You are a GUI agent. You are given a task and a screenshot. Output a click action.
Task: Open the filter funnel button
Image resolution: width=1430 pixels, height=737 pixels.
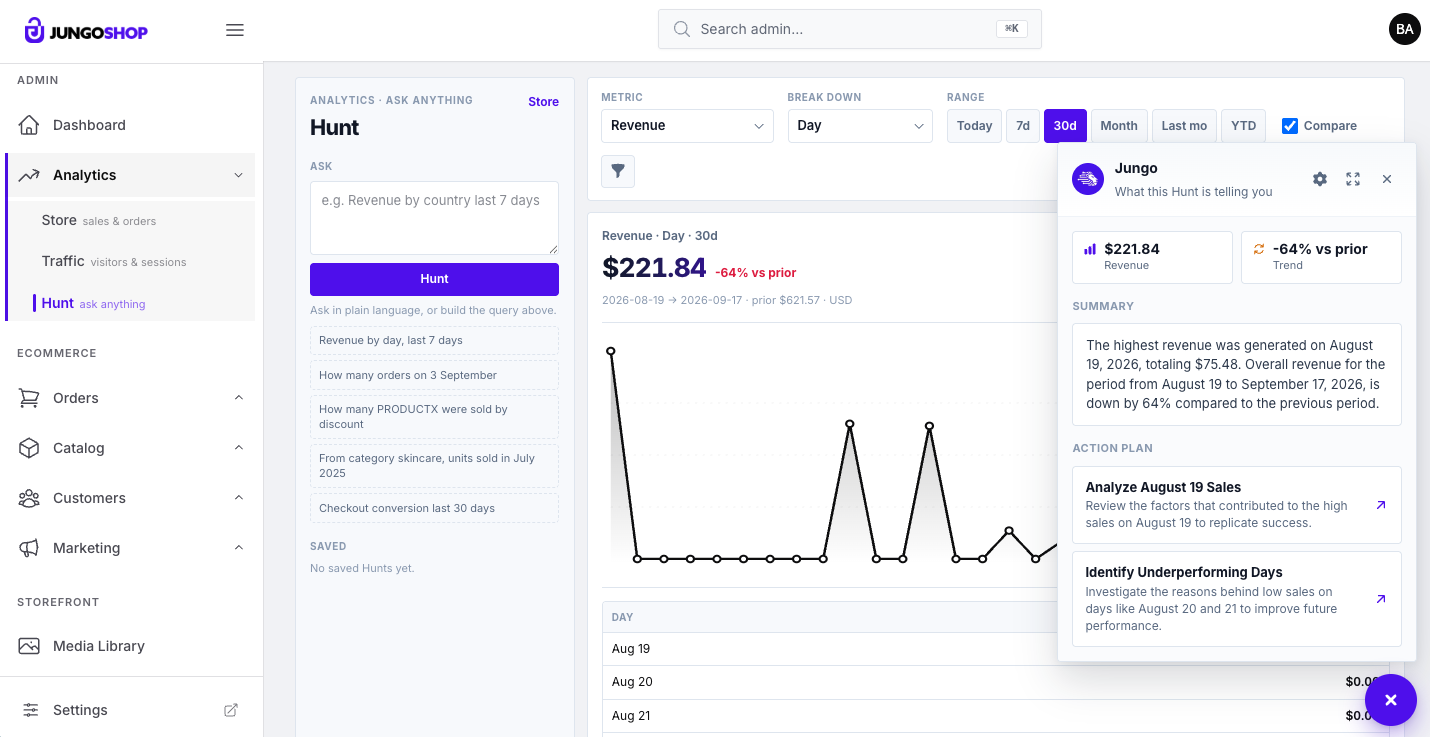[x=618, y=171]
